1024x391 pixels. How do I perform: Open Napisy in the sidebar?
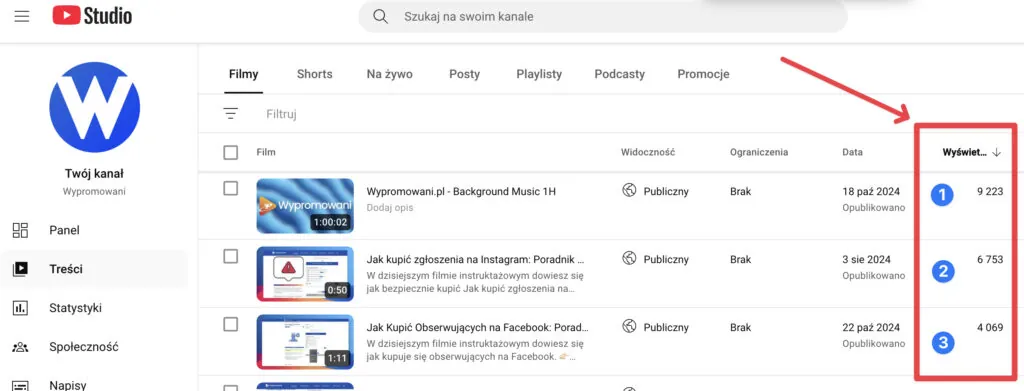(68, 385)
